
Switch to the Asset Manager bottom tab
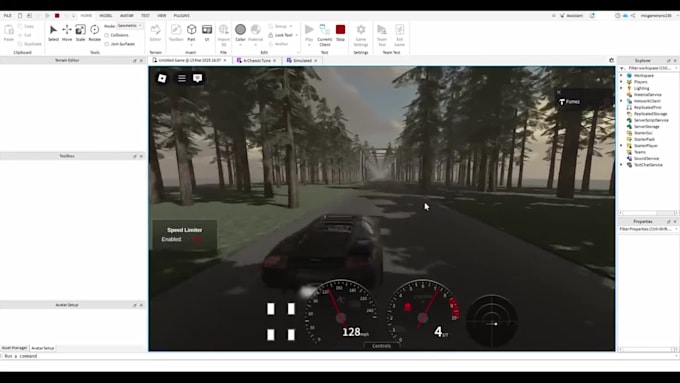point(14,348)
